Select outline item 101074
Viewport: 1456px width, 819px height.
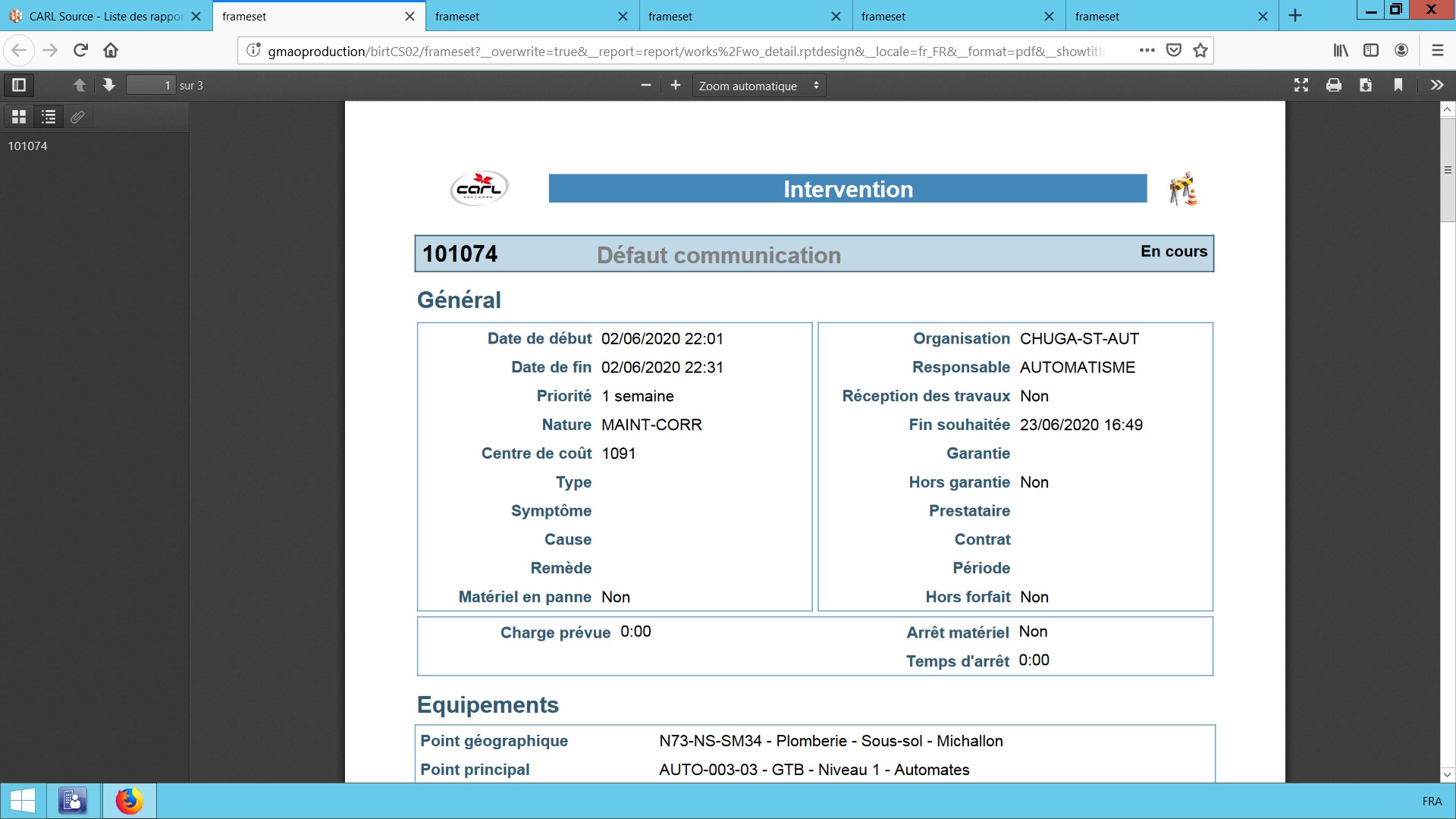(28, 146)
